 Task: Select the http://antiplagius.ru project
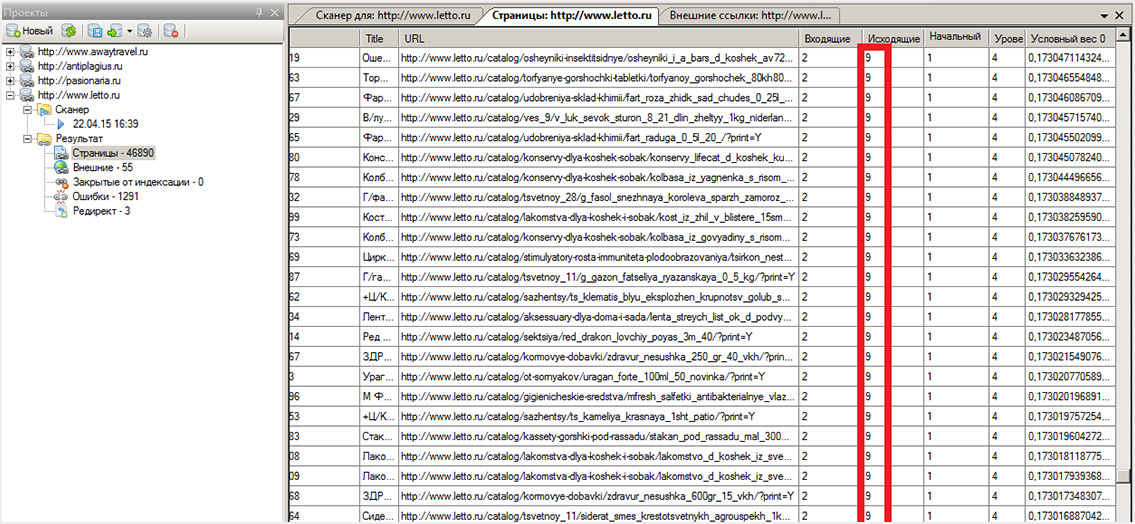point(80,67)
